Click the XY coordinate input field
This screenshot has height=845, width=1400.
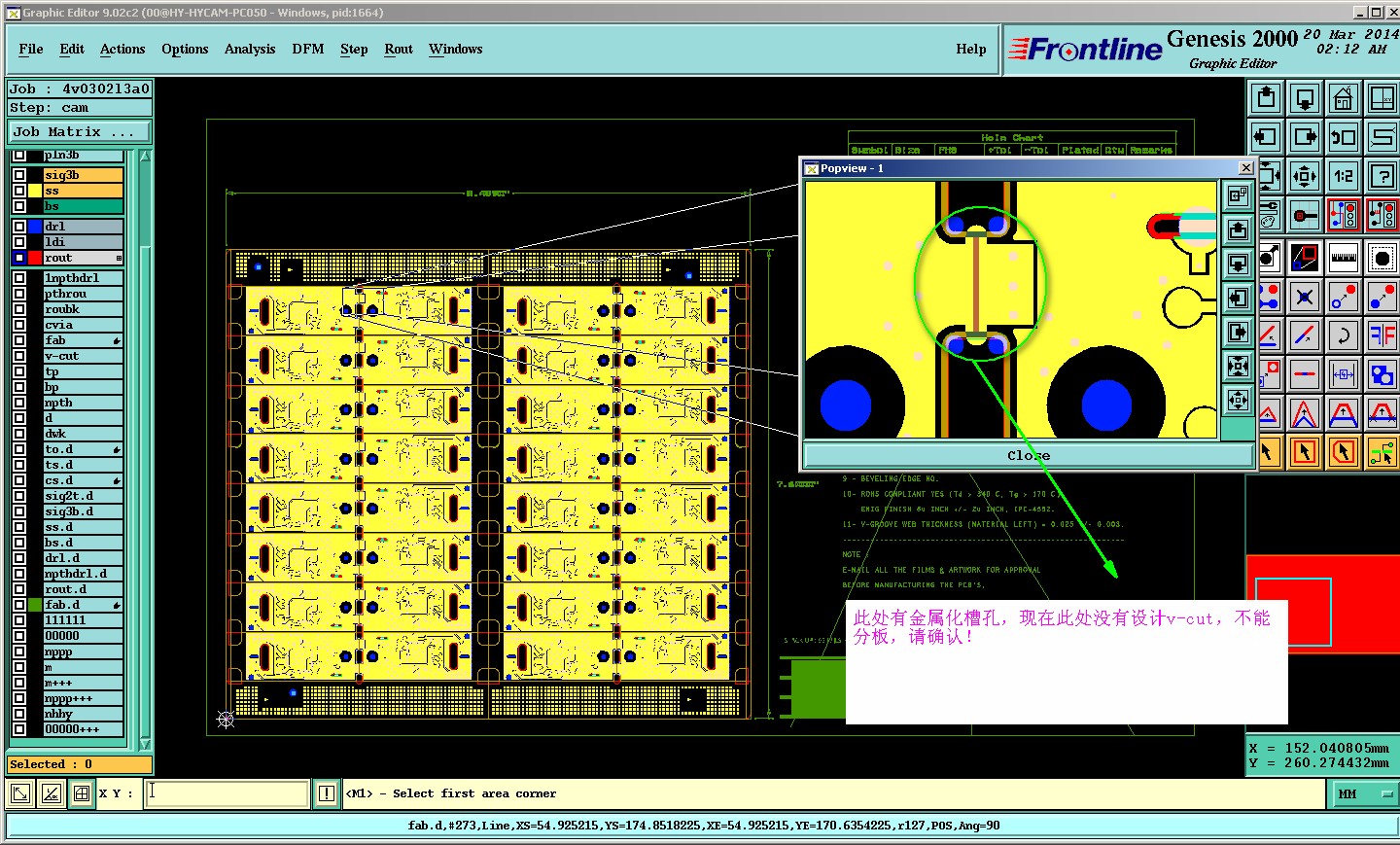227,793
